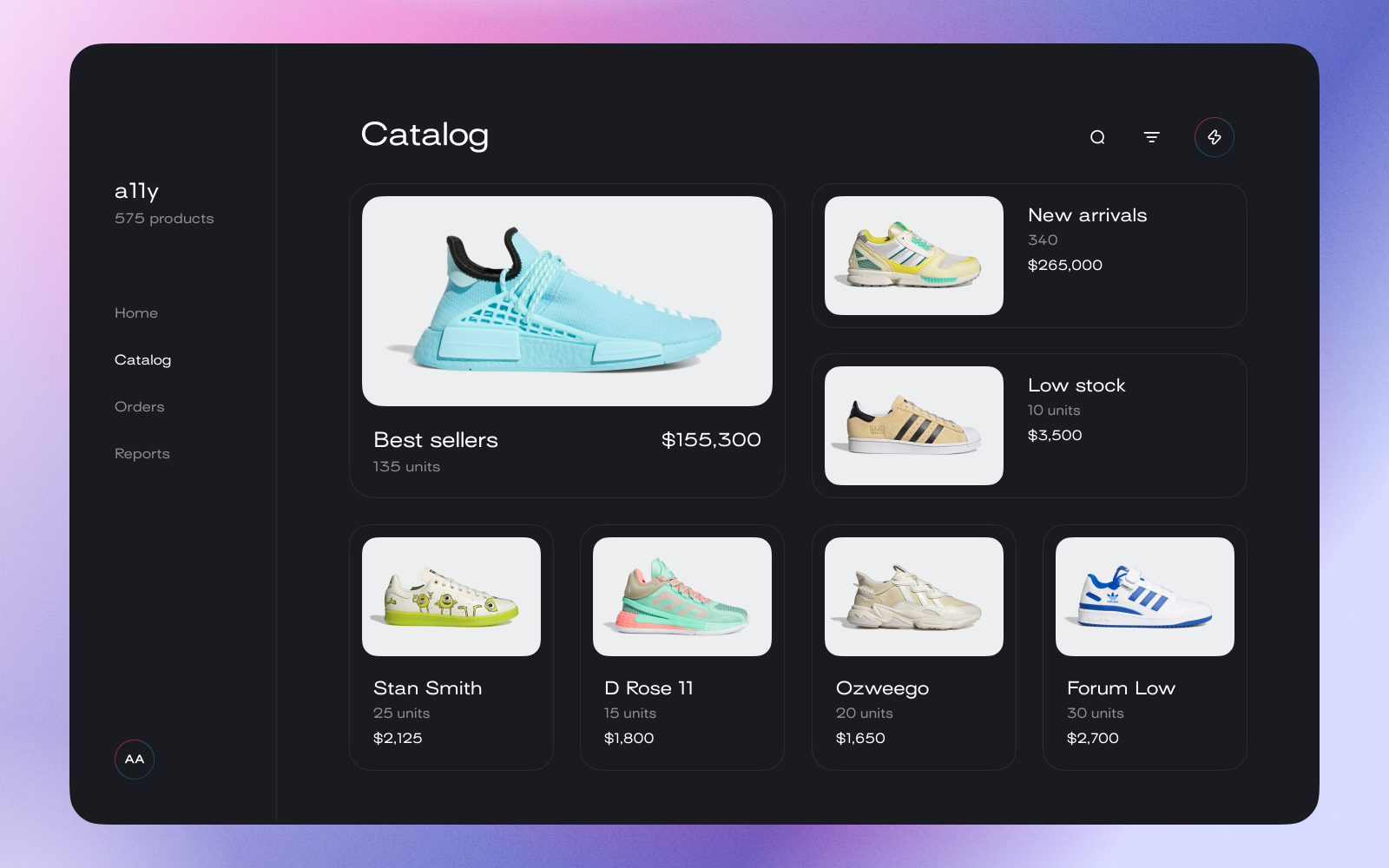Click the Low stock title
This screenshot has width=1389, height=868.
point(1076,385)
